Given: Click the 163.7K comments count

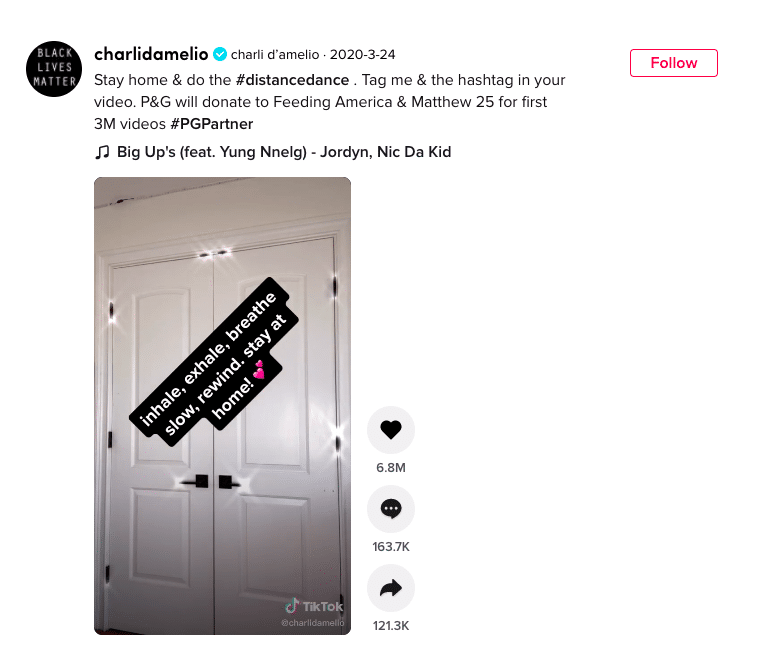Looking at the screenshot, I should tap(391, 547).
